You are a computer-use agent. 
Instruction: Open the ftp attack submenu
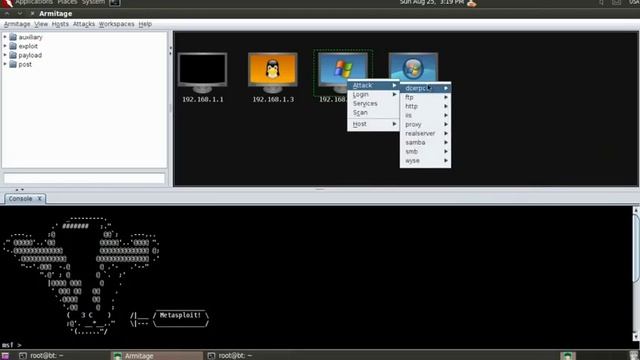click(x=425, y=97)
